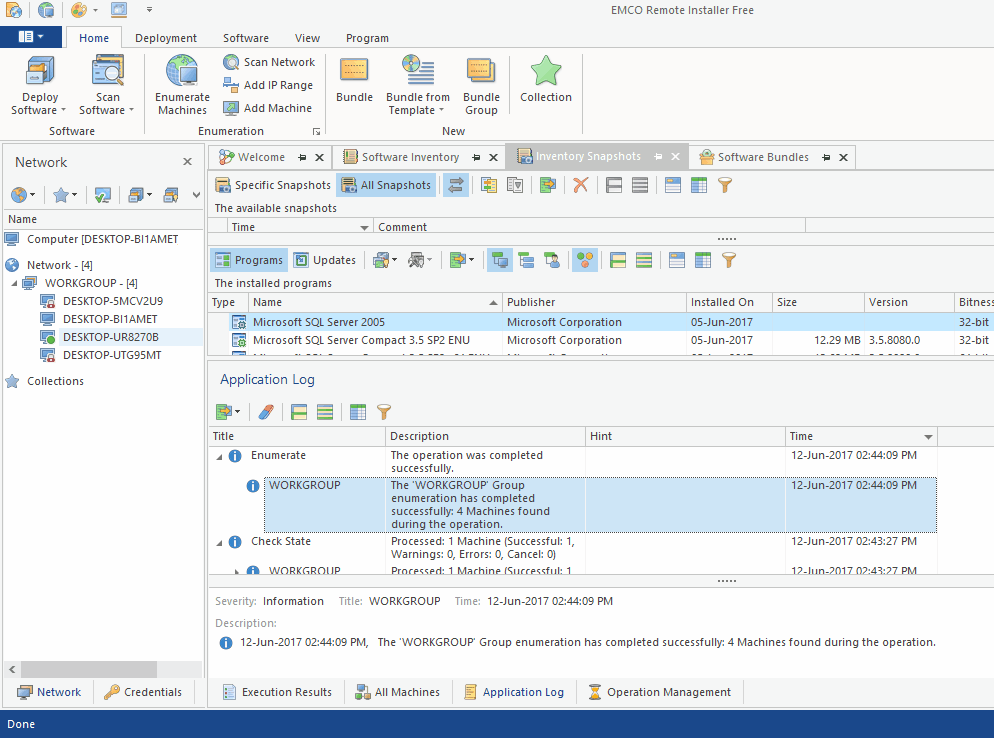Image resolution: width=994 pixels, height=738 pixels.
Task: Pin the Software Inventory tab
Action: (476, 157)
